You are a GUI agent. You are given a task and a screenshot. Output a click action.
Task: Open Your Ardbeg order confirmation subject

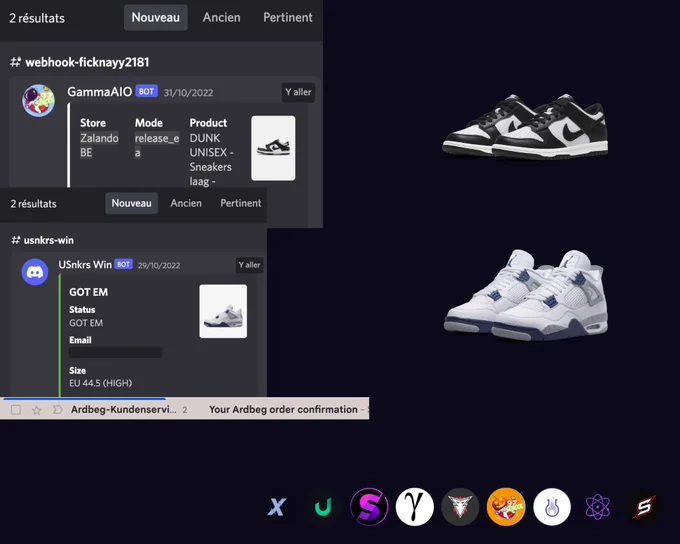pos(283,410)
